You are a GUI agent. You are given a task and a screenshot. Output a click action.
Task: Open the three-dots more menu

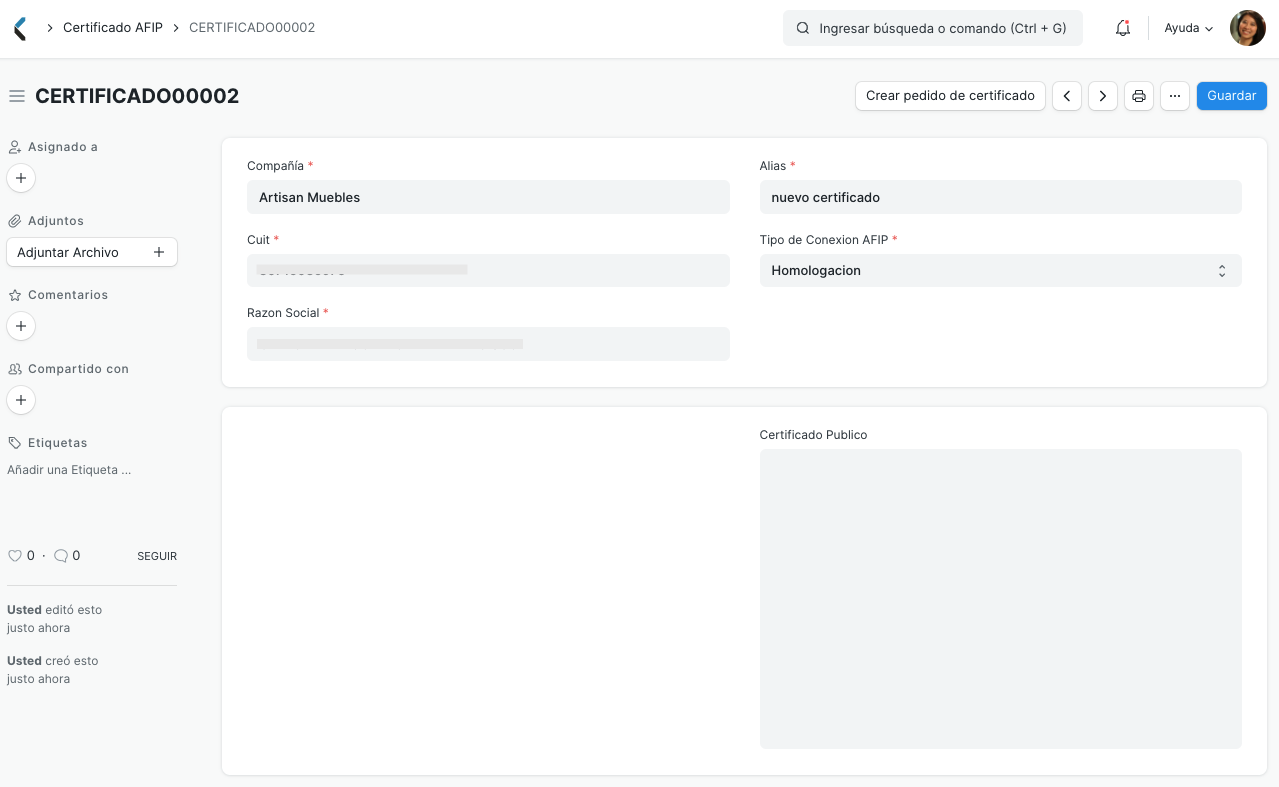[1175, 96]
